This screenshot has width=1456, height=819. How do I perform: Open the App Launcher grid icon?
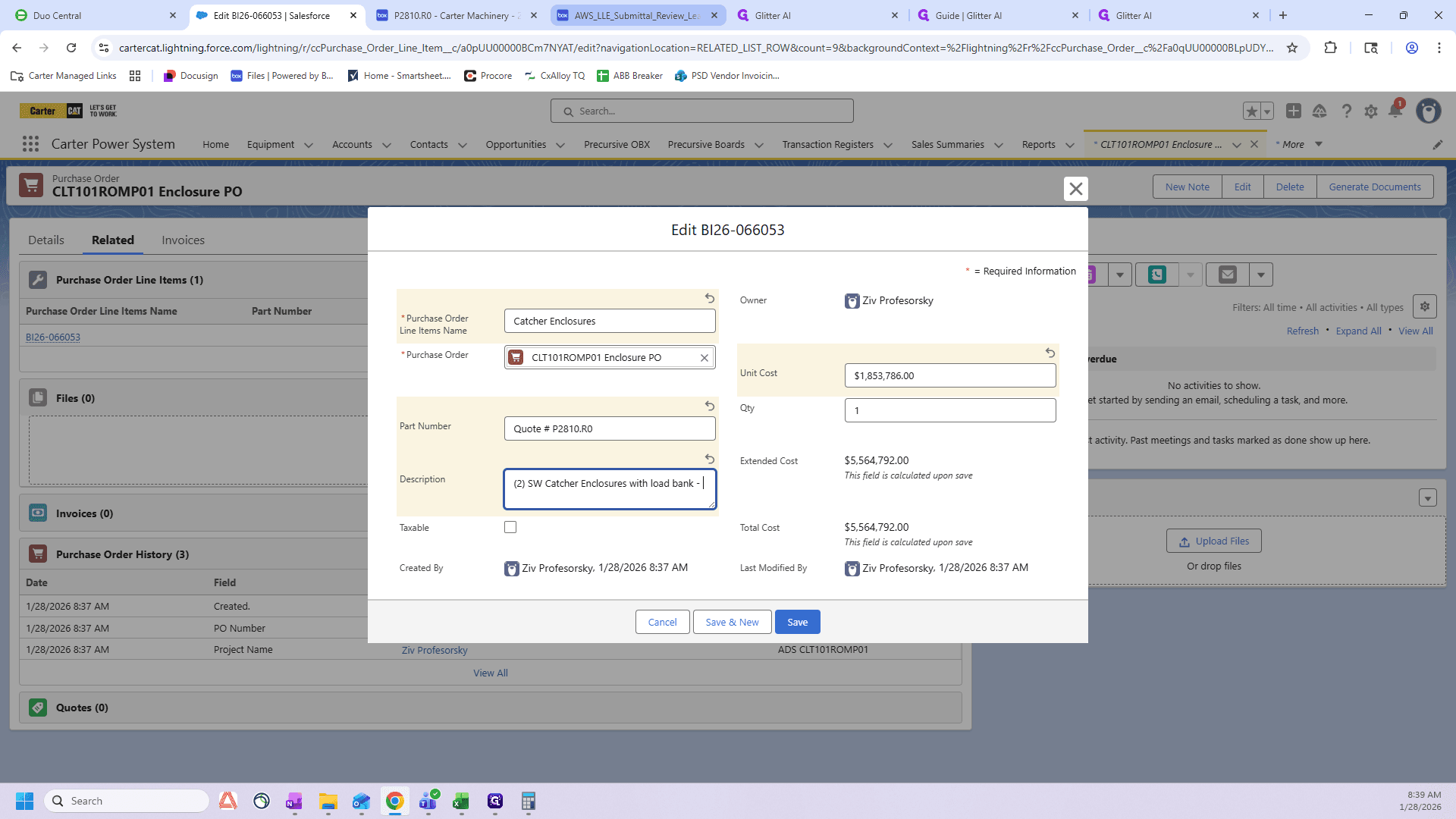30,144
